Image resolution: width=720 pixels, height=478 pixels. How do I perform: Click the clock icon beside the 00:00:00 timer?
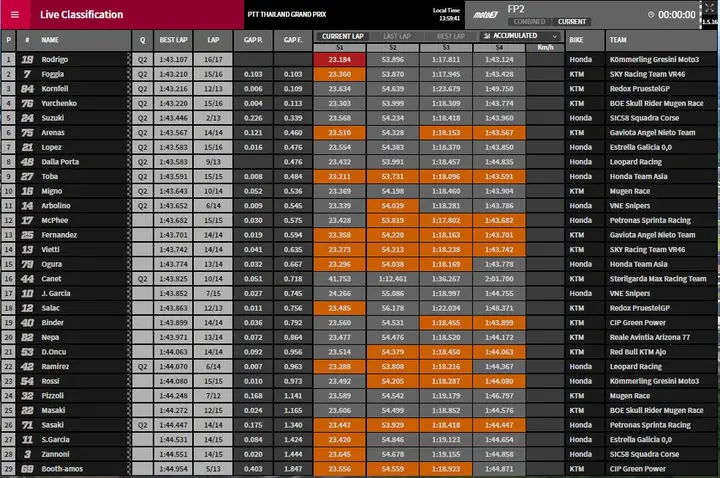point(651,15)
